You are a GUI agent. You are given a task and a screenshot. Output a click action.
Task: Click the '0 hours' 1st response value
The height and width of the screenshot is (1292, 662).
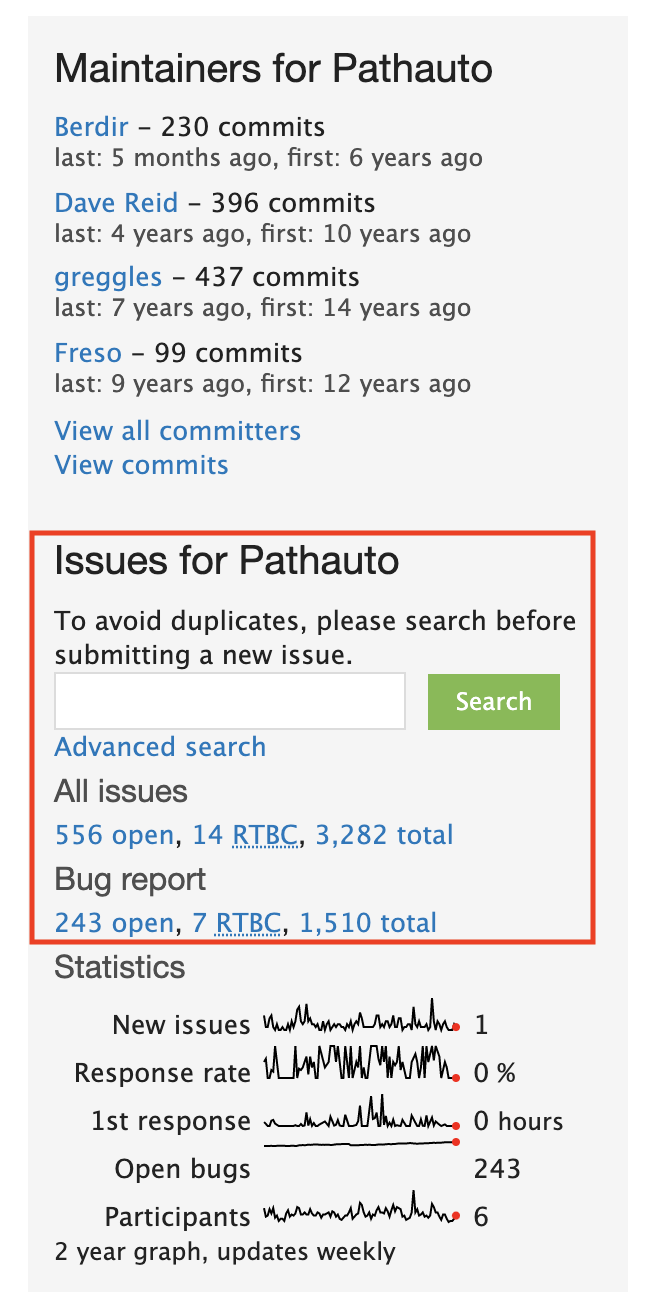tap(518, 1121)
